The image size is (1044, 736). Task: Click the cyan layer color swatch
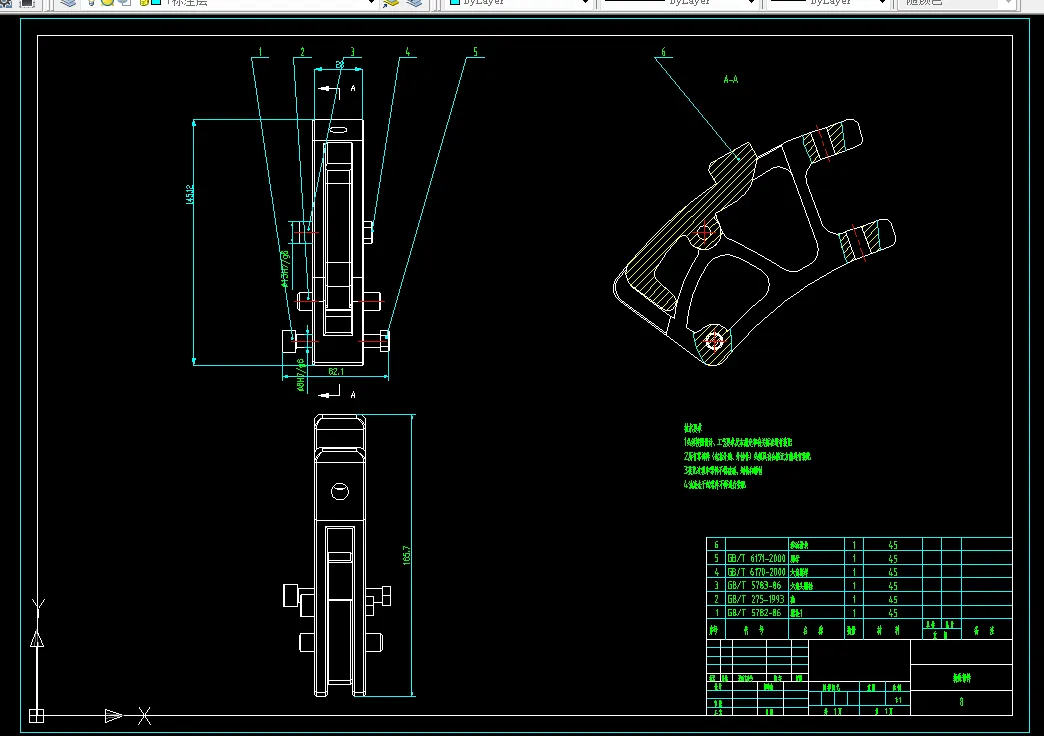tap(156, 3)
